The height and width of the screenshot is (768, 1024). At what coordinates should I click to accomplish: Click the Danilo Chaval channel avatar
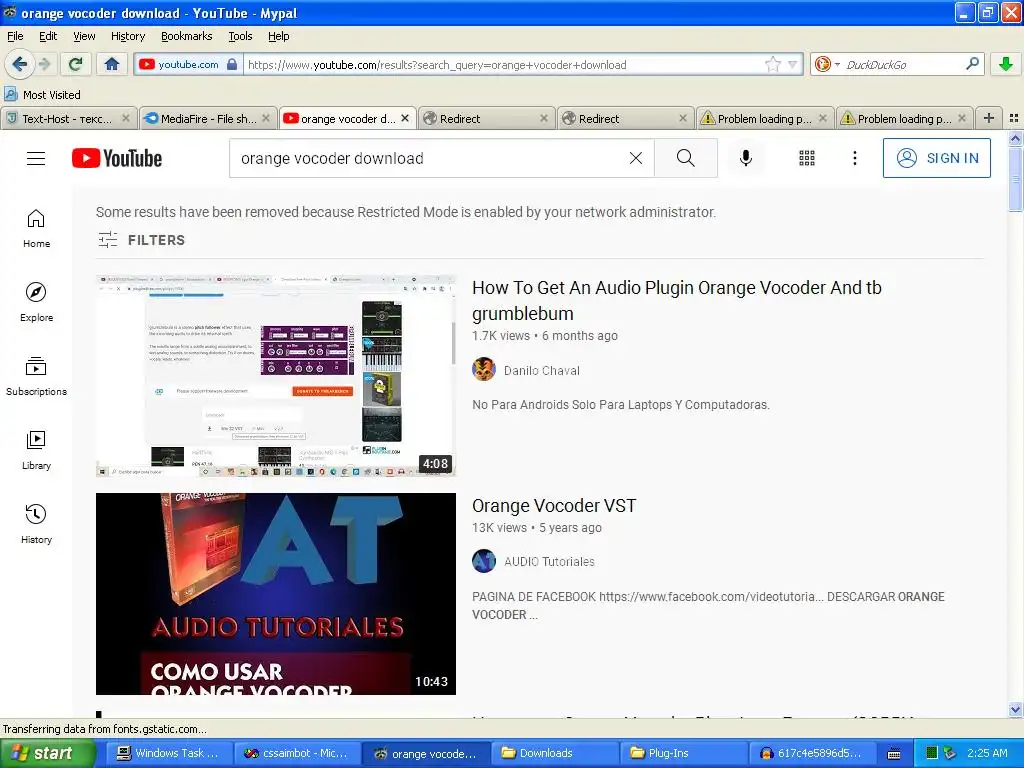click(484, 370)
